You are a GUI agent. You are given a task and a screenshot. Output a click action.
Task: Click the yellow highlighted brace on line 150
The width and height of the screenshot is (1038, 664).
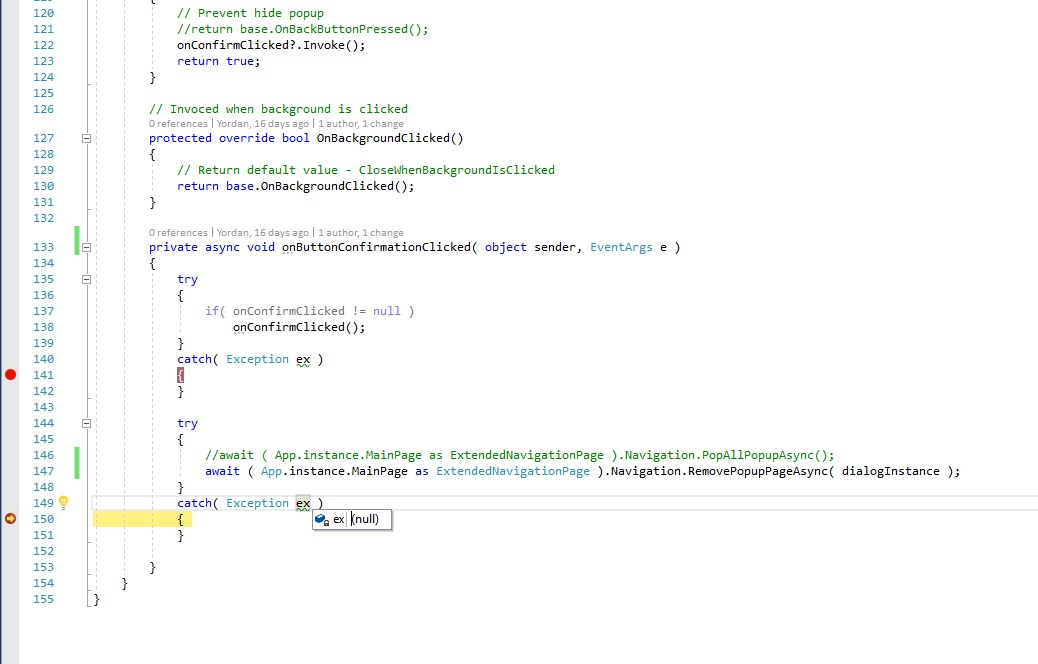tap(180, 519)
